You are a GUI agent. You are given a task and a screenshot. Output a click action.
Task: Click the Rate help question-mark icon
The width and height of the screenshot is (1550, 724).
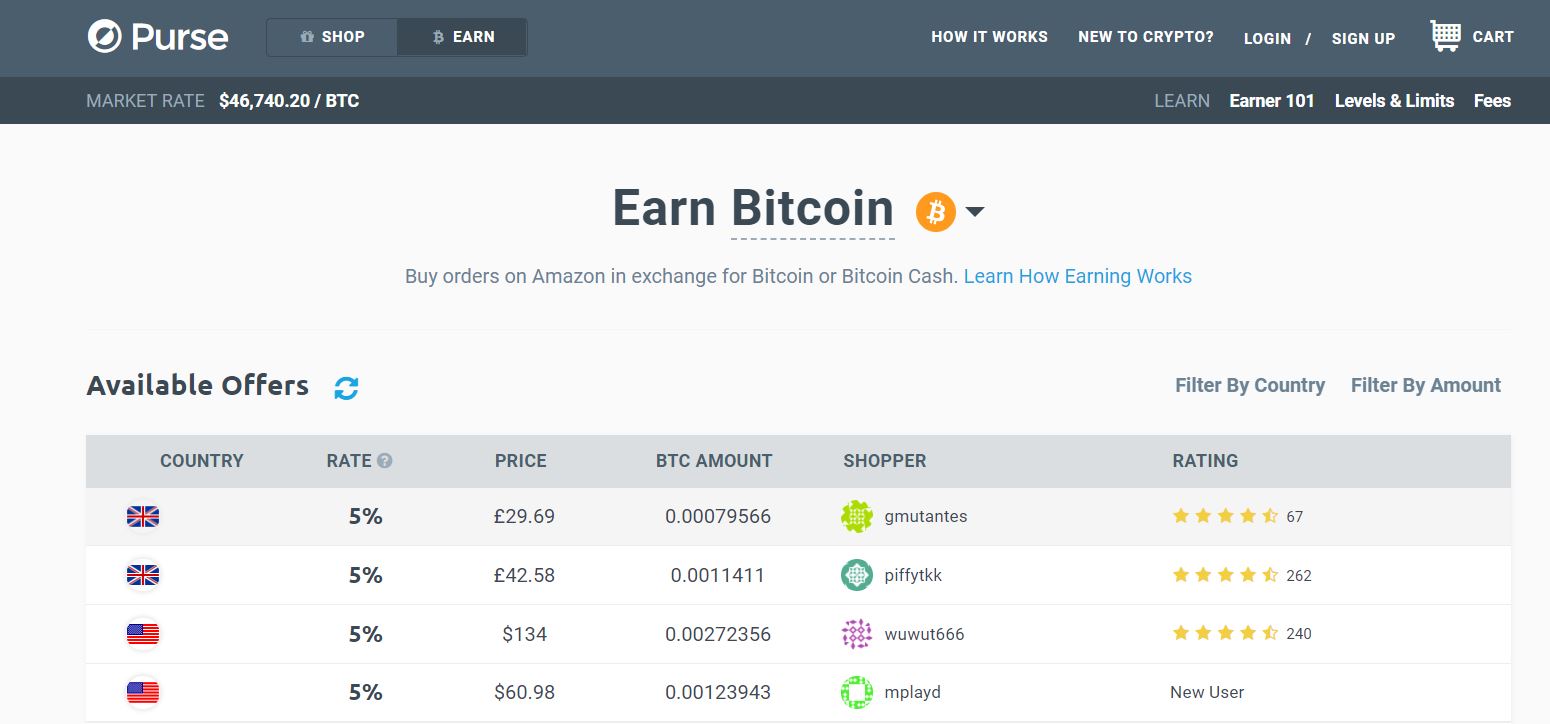[x=385, y=461]
